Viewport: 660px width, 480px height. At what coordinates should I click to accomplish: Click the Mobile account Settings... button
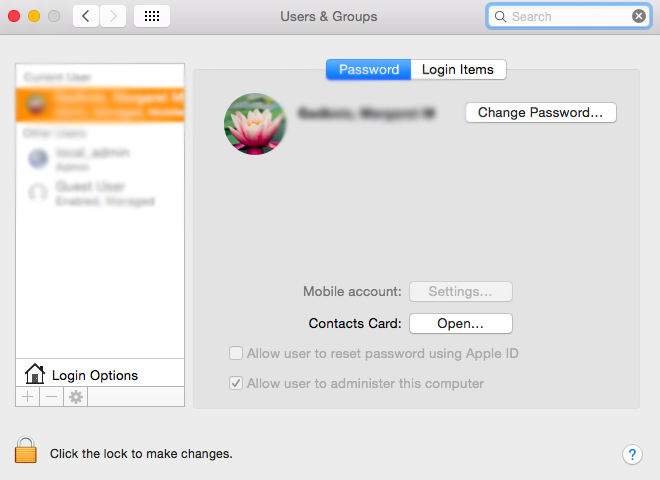[x=460, y=292]
